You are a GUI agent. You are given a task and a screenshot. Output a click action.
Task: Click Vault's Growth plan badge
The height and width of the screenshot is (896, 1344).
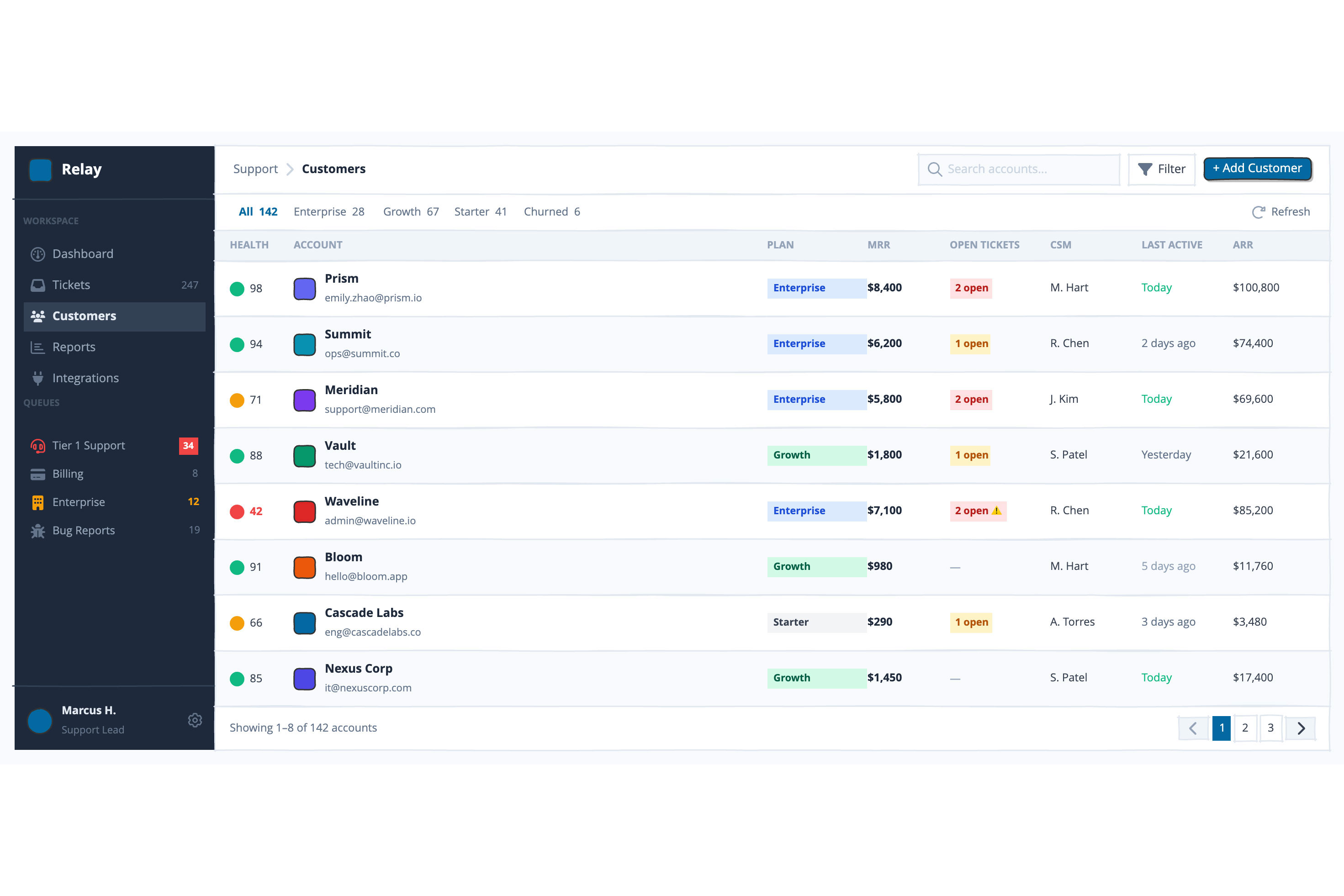coord(816,455)
